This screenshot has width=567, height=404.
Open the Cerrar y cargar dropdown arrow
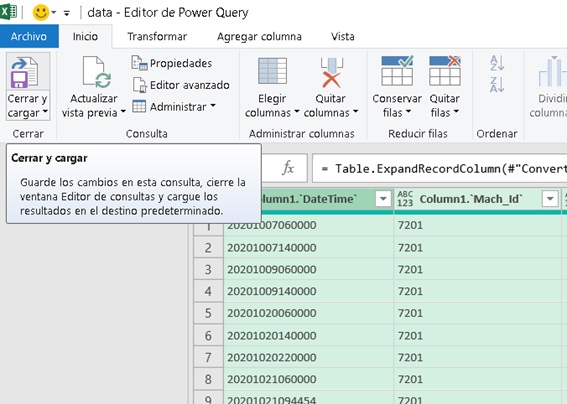click(45, 112)
